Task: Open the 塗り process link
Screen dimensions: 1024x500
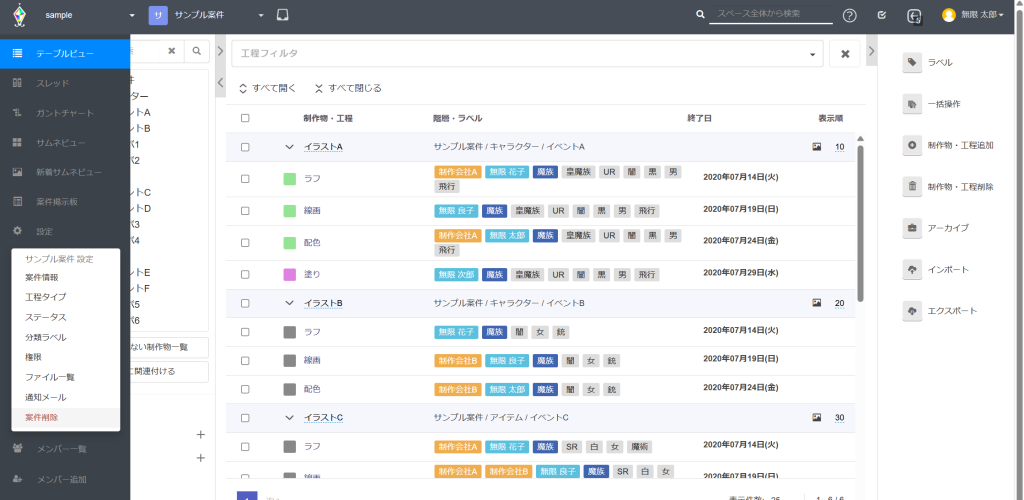Action: click(x=312, y=274)
